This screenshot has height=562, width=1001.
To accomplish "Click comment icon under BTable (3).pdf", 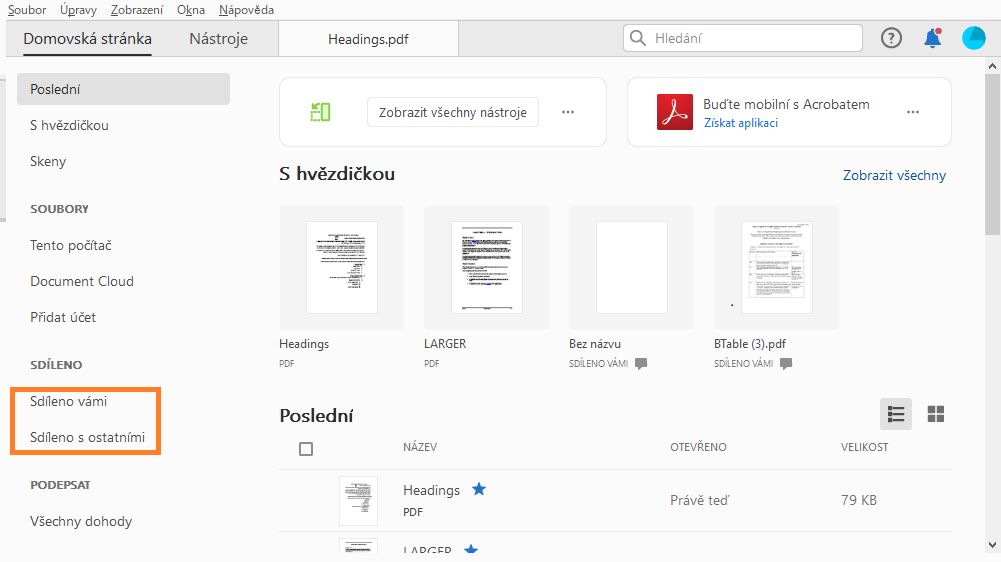I will tap(786, 363).
